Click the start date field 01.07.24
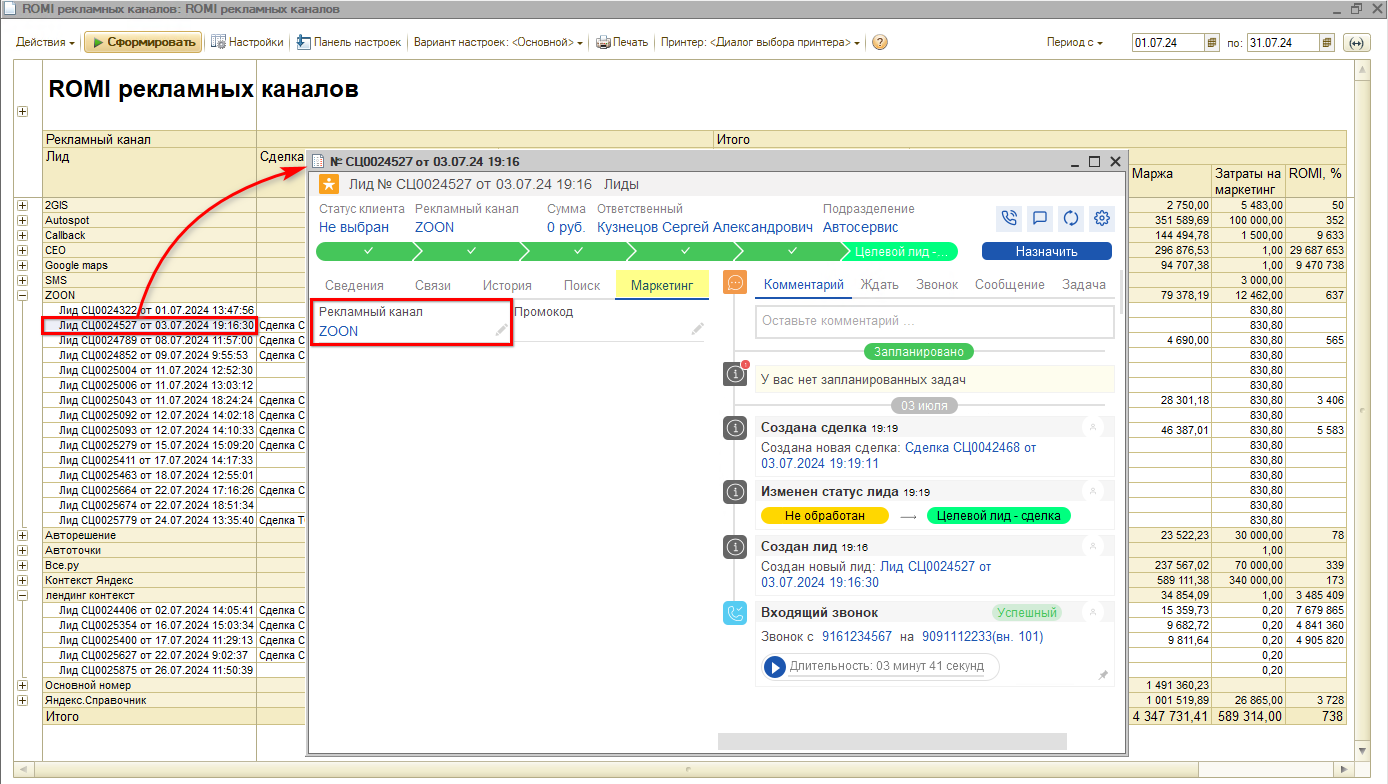The image size is (1388, 784). [1167, 43]
